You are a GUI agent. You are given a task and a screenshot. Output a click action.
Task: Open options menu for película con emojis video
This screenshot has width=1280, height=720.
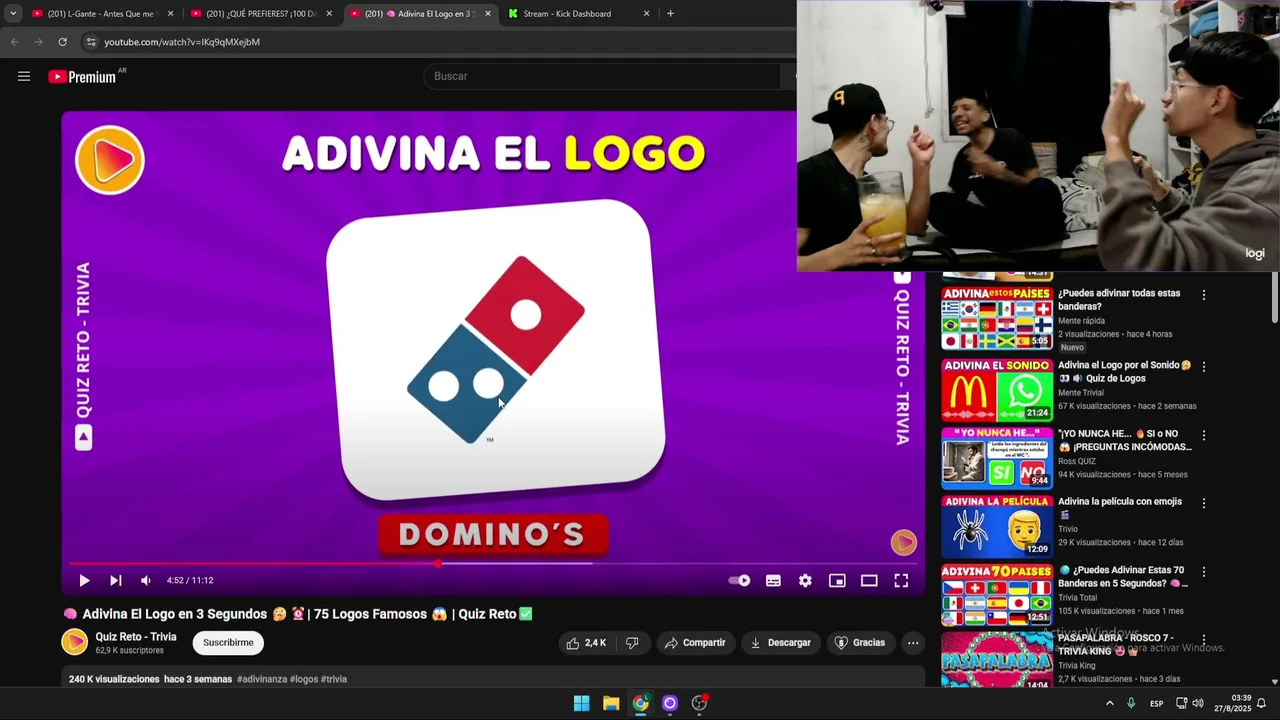click(x=1204, y=504)
